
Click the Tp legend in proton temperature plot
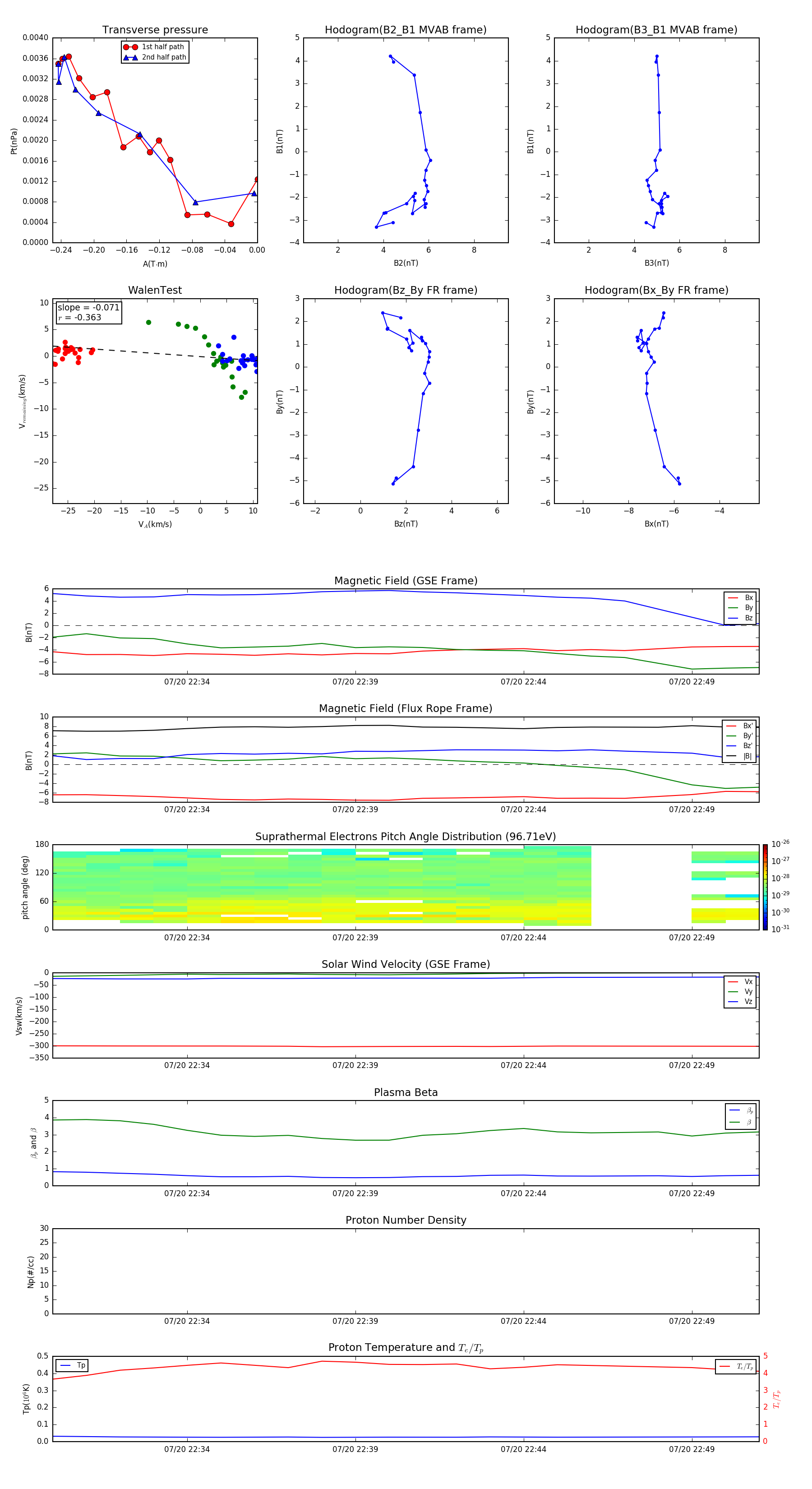72,1365
